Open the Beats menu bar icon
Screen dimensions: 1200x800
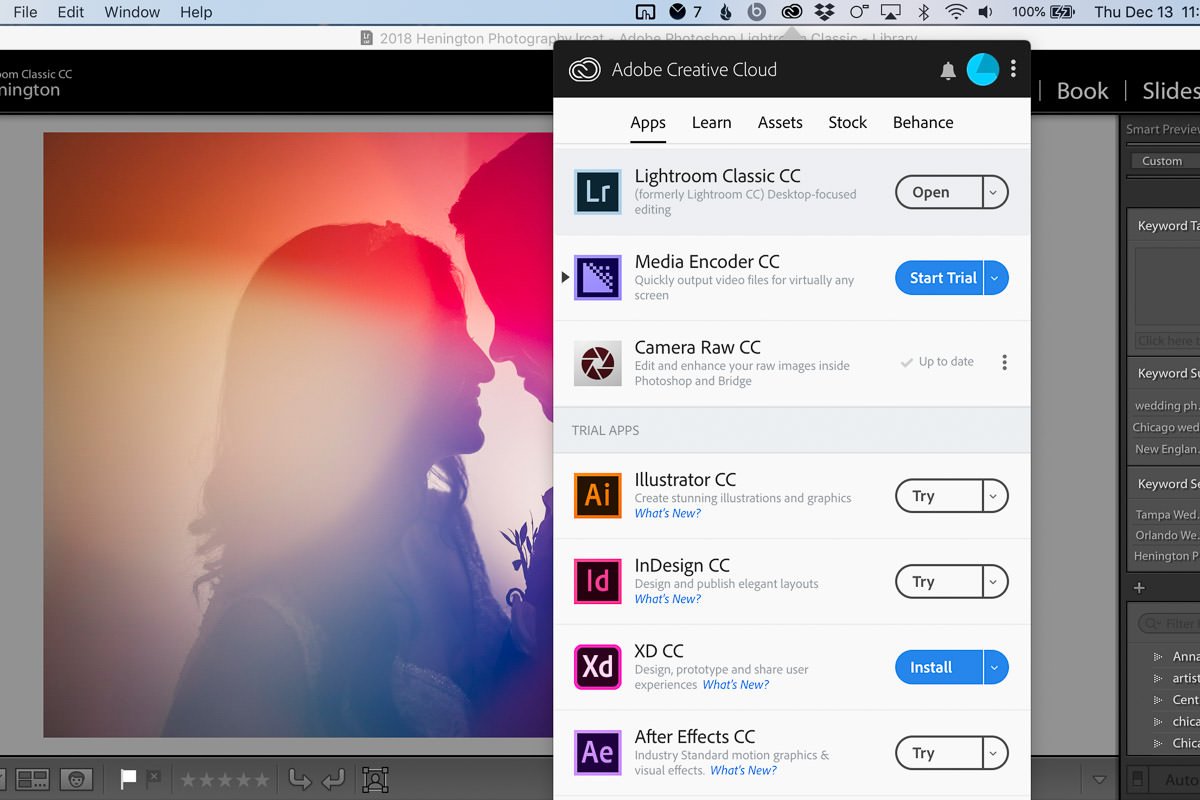pos(756,12)
